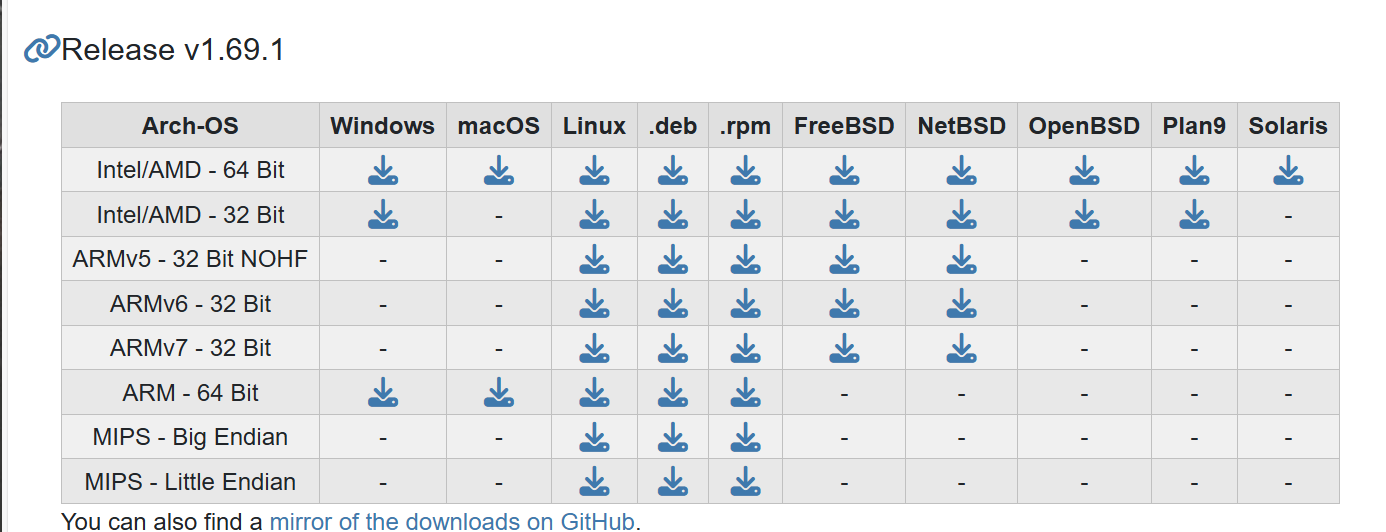Viewport: 1386px width, 532px height.
Task: Download Linux MIPS Big Endian build
Action: click(594, 437)
